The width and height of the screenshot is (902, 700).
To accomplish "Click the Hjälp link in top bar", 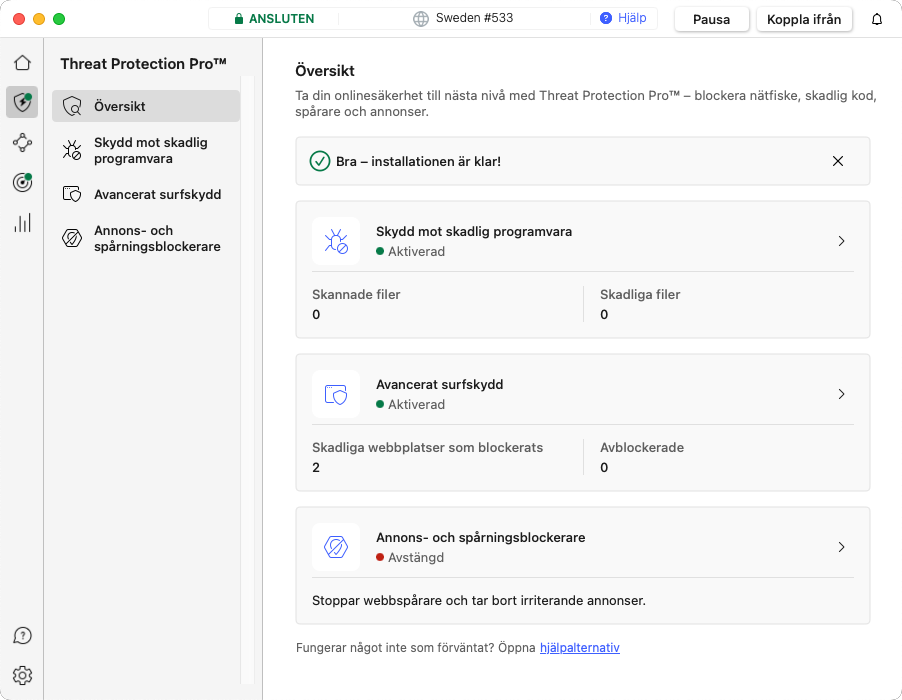I will tap(623, 18).
